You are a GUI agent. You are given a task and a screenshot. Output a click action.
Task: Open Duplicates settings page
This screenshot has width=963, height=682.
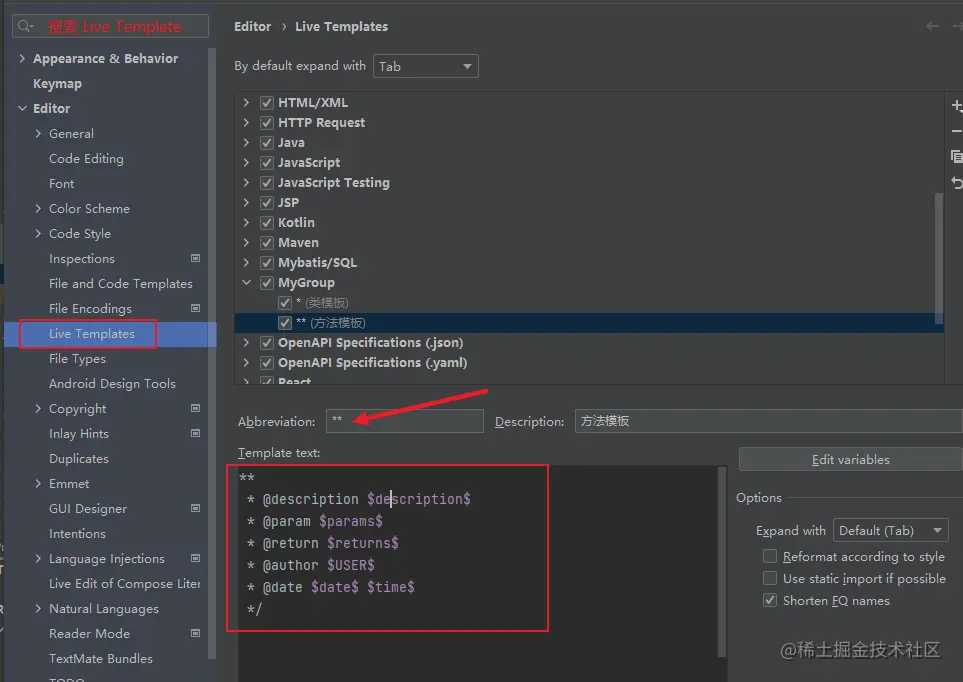click(79, 458)
